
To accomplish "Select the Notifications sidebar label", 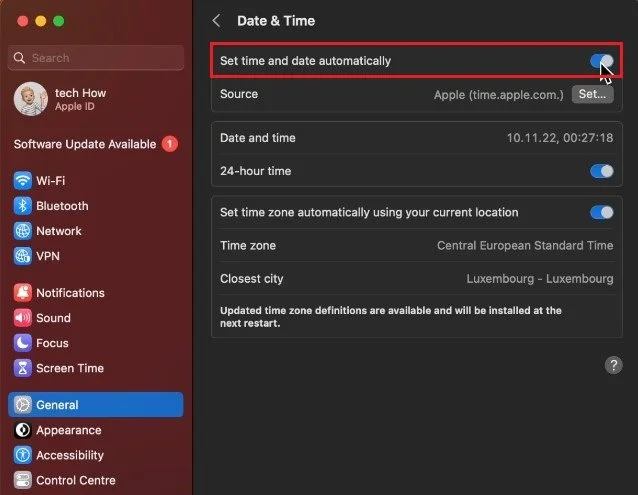I will coord(70,293).
